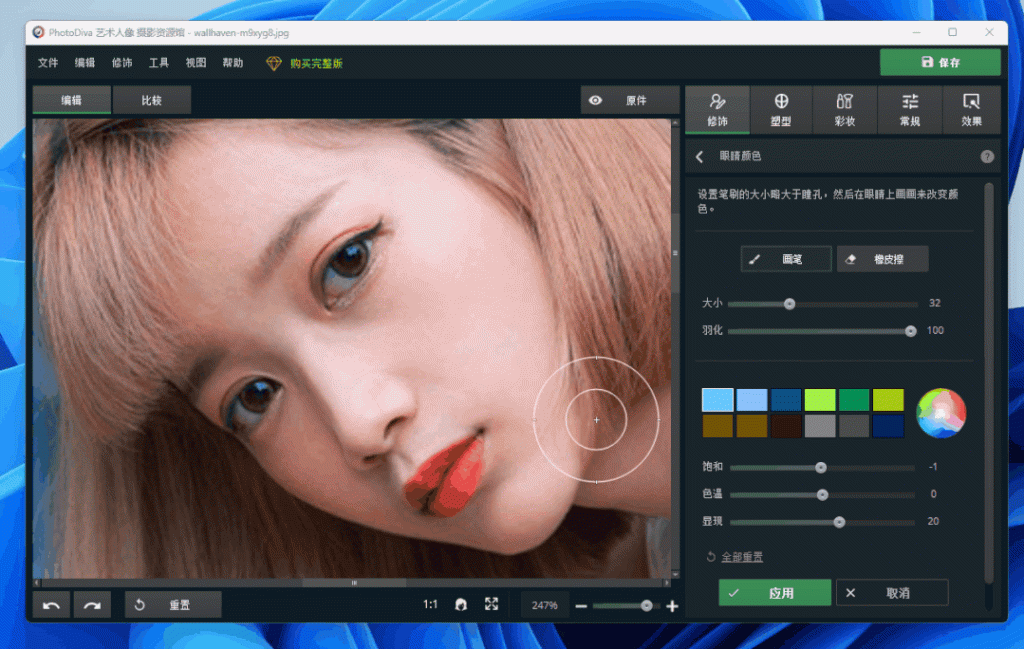This screenshot has height=649, width=1024.
Task: Open the 效果 (effects) panel
Action: point(971,109)
